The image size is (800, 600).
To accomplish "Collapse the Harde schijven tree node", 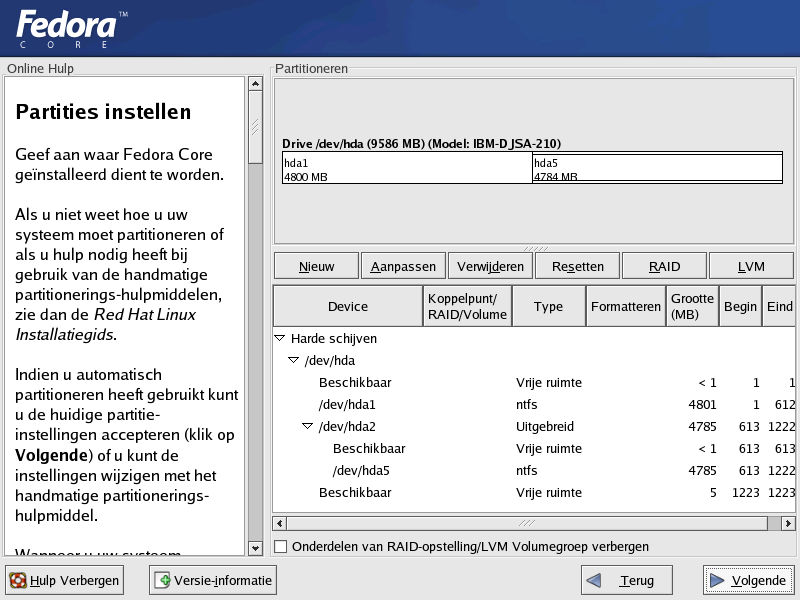I will pyautogui.click(x=280, y=338).
